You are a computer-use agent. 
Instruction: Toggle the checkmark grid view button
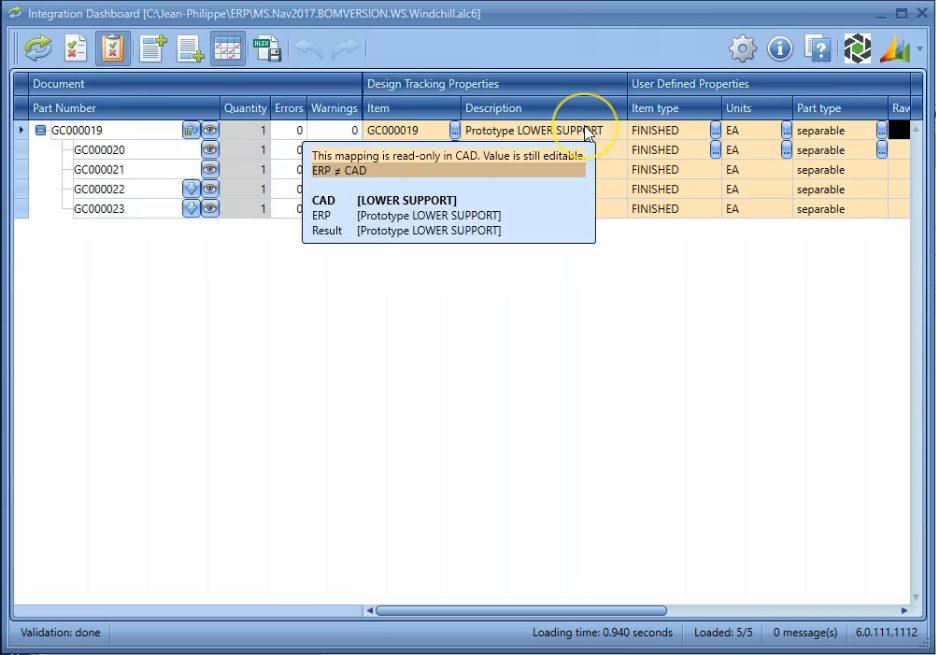tap(227, 48)
